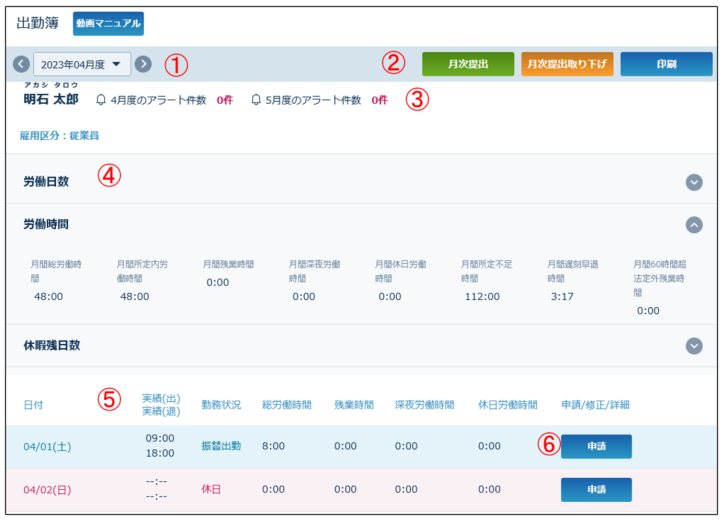Click the blue 印刷 button
The height and width of the screenshot is (521, 723).
pos(666,64)
